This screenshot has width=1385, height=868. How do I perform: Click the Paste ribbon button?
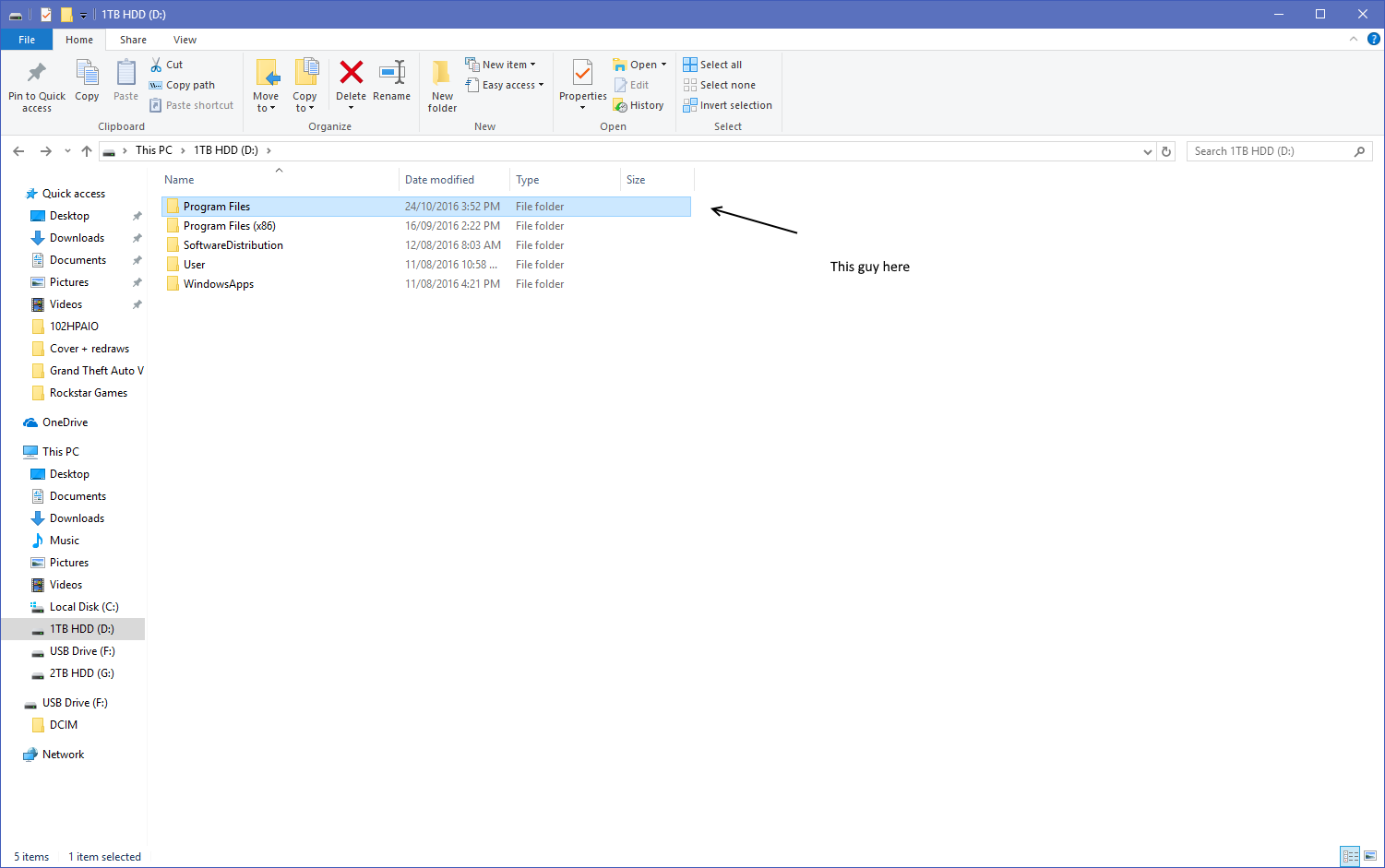click(125, 80)
